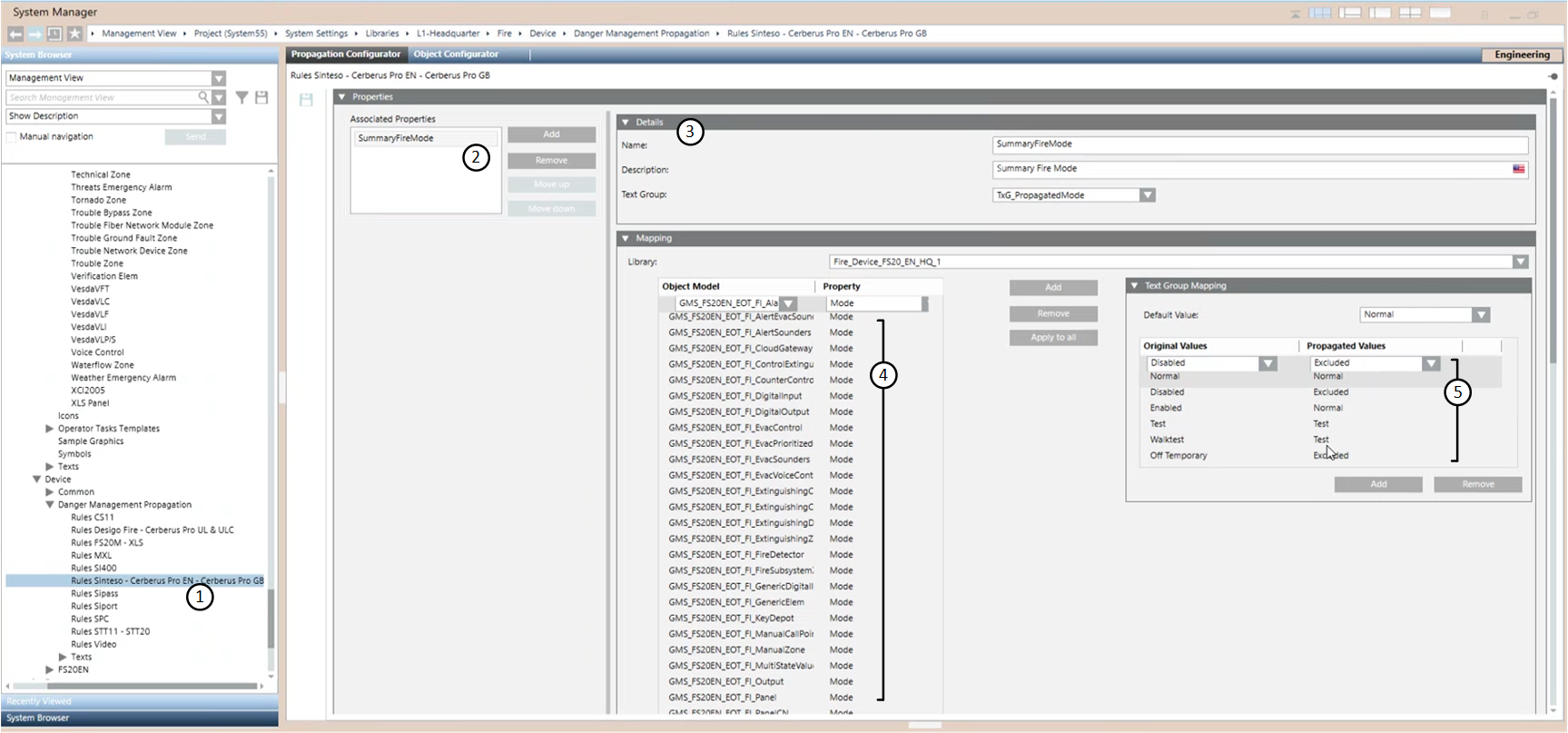The image size is (1568, 733).
Task: Click the save icon beside Properties
Action: [306, 99]
